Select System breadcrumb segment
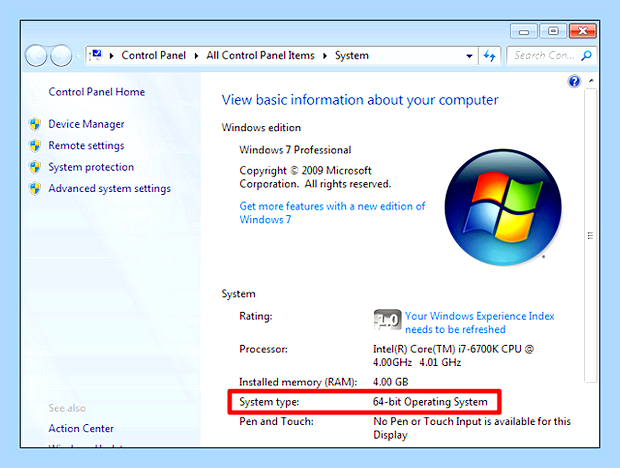620x468 pixels. click(x=352, y=56)
